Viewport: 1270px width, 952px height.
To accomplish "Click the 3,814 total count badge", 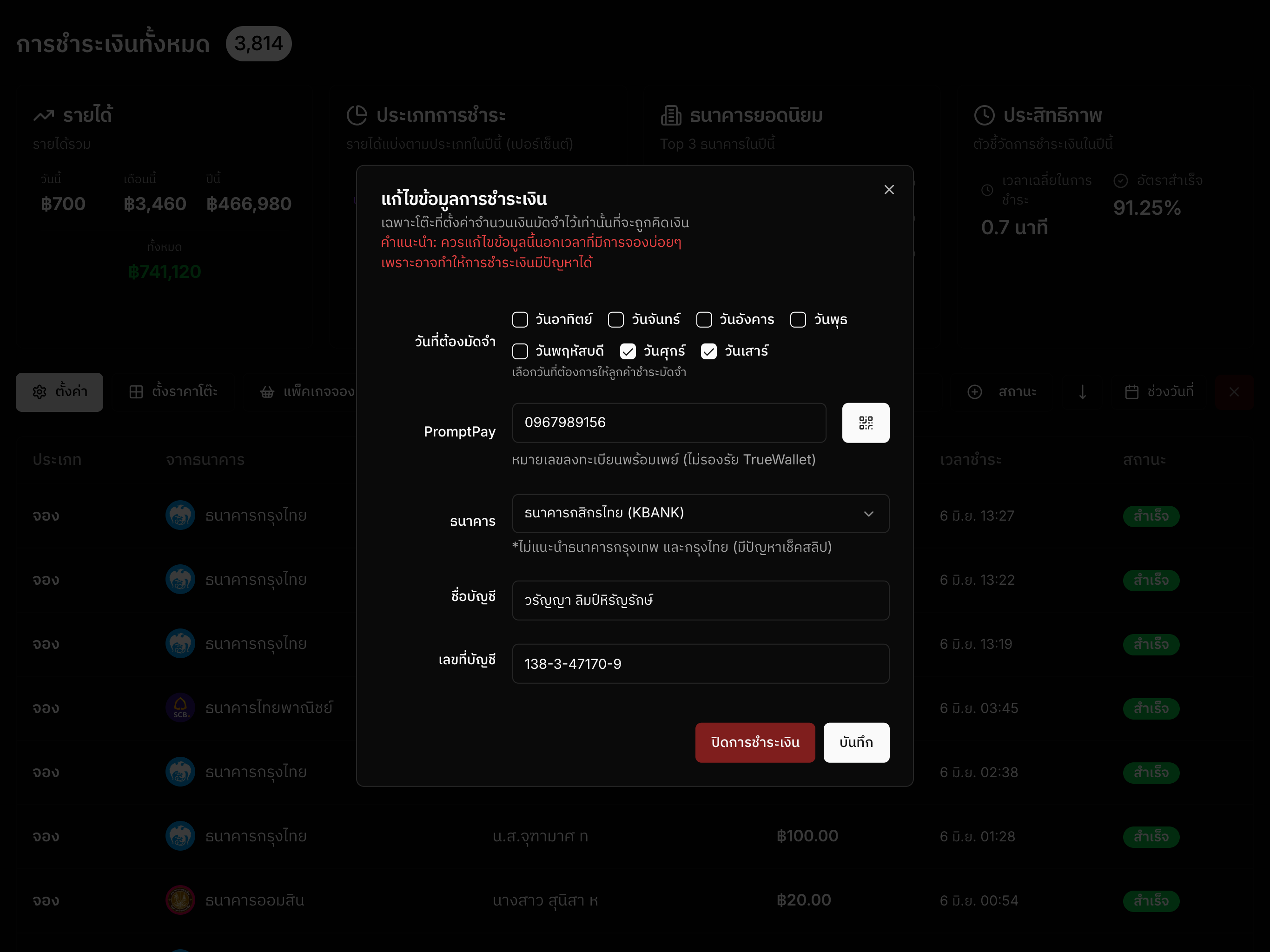I will pos(258,44).
